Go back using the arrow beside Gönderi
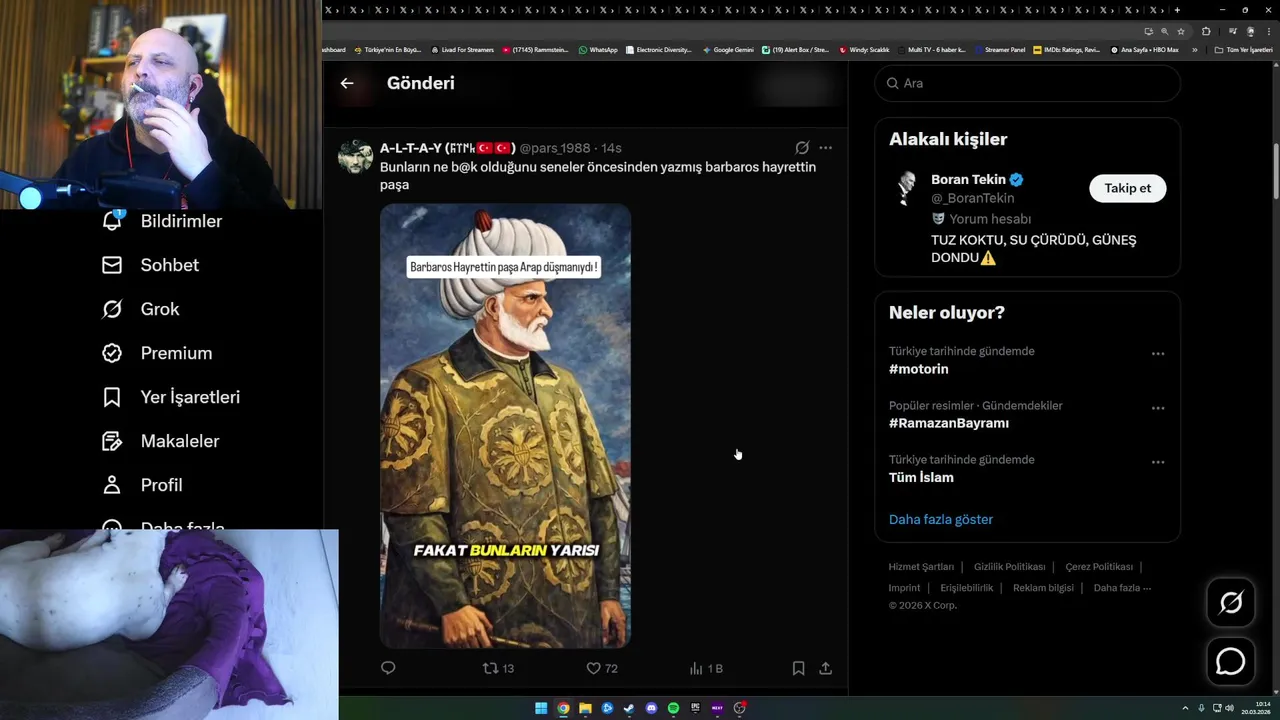The height and width of the screenshot is (720, 1280). tap(347, 83)
